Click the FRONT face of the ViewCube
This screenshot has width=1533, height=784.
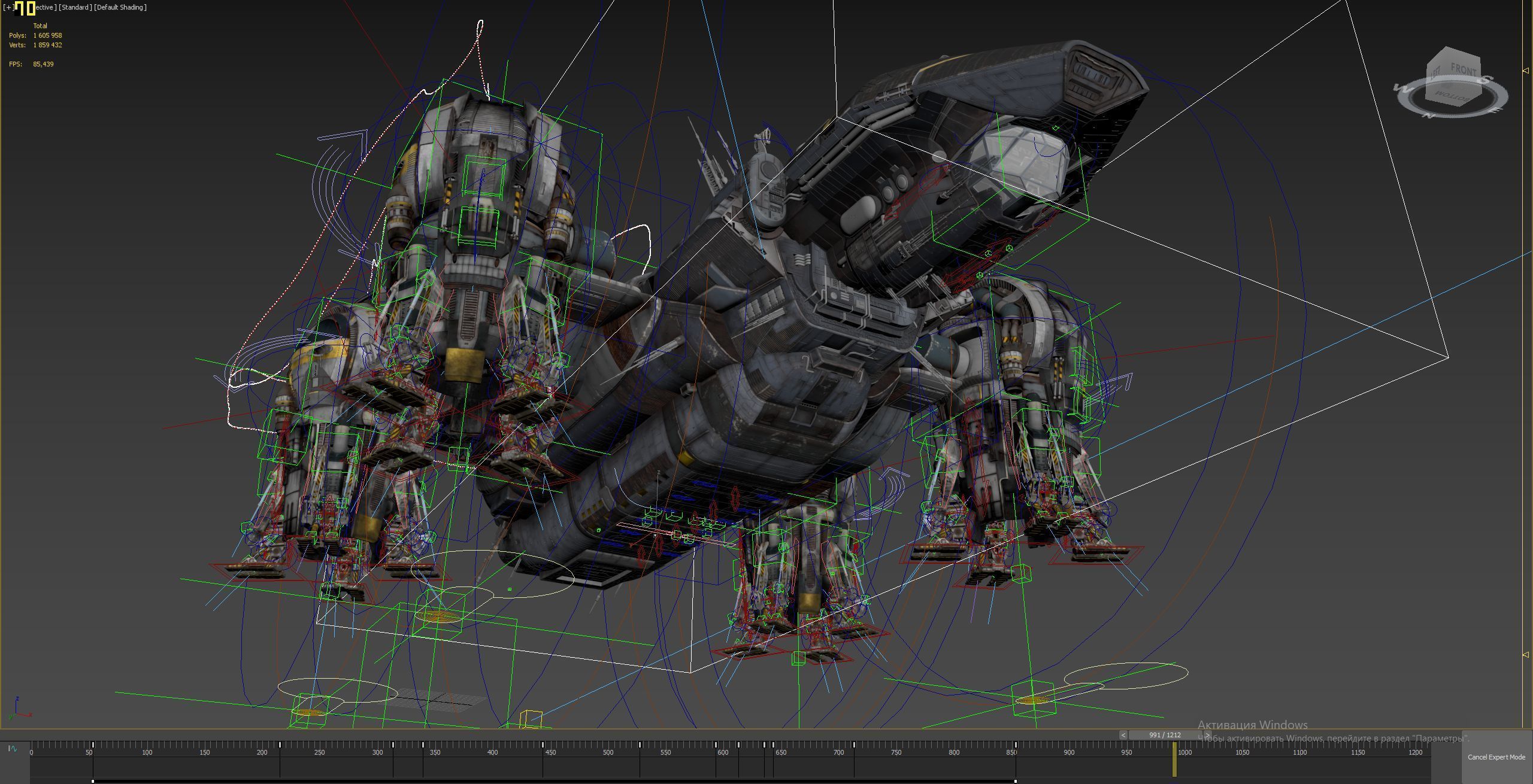coord(1464,71)
